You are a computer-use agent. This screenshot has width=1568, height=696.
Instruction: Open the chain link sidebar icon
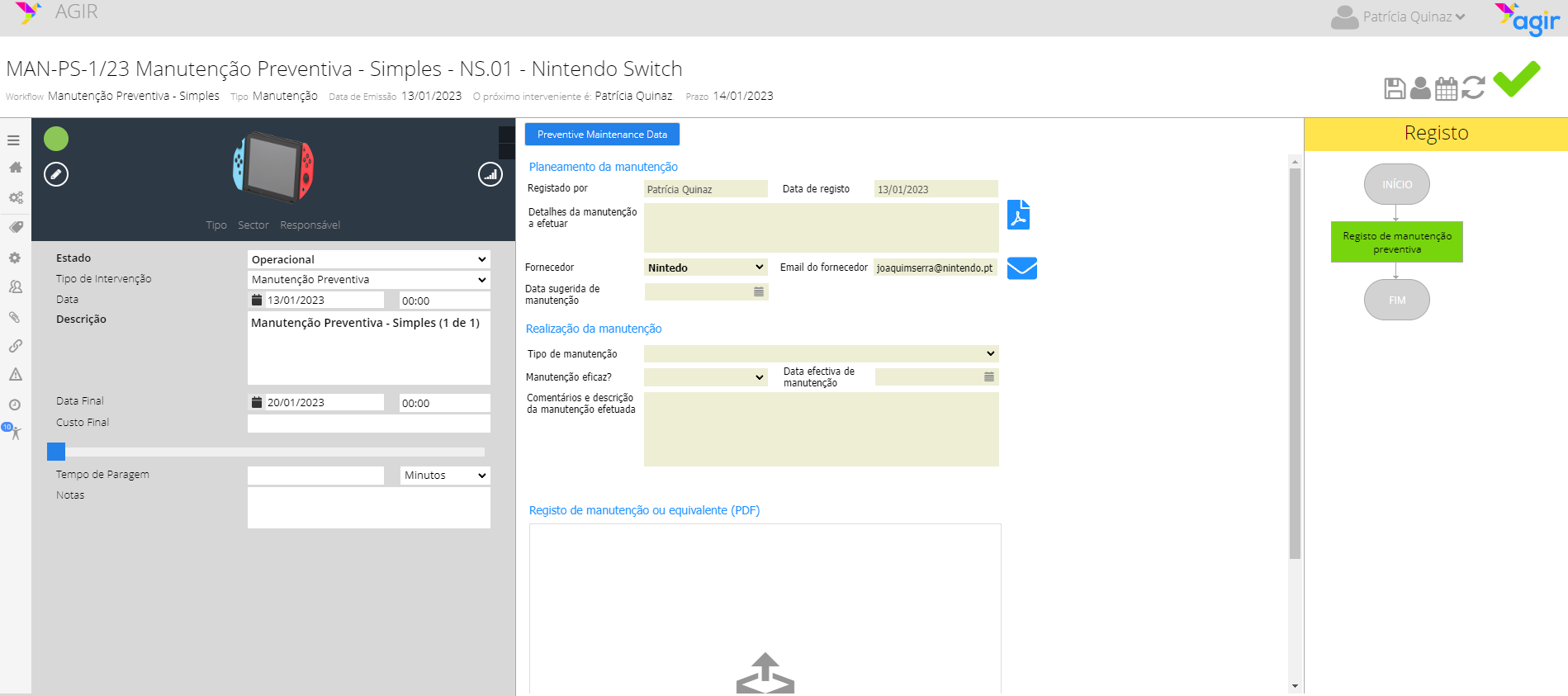pos(15,346)
